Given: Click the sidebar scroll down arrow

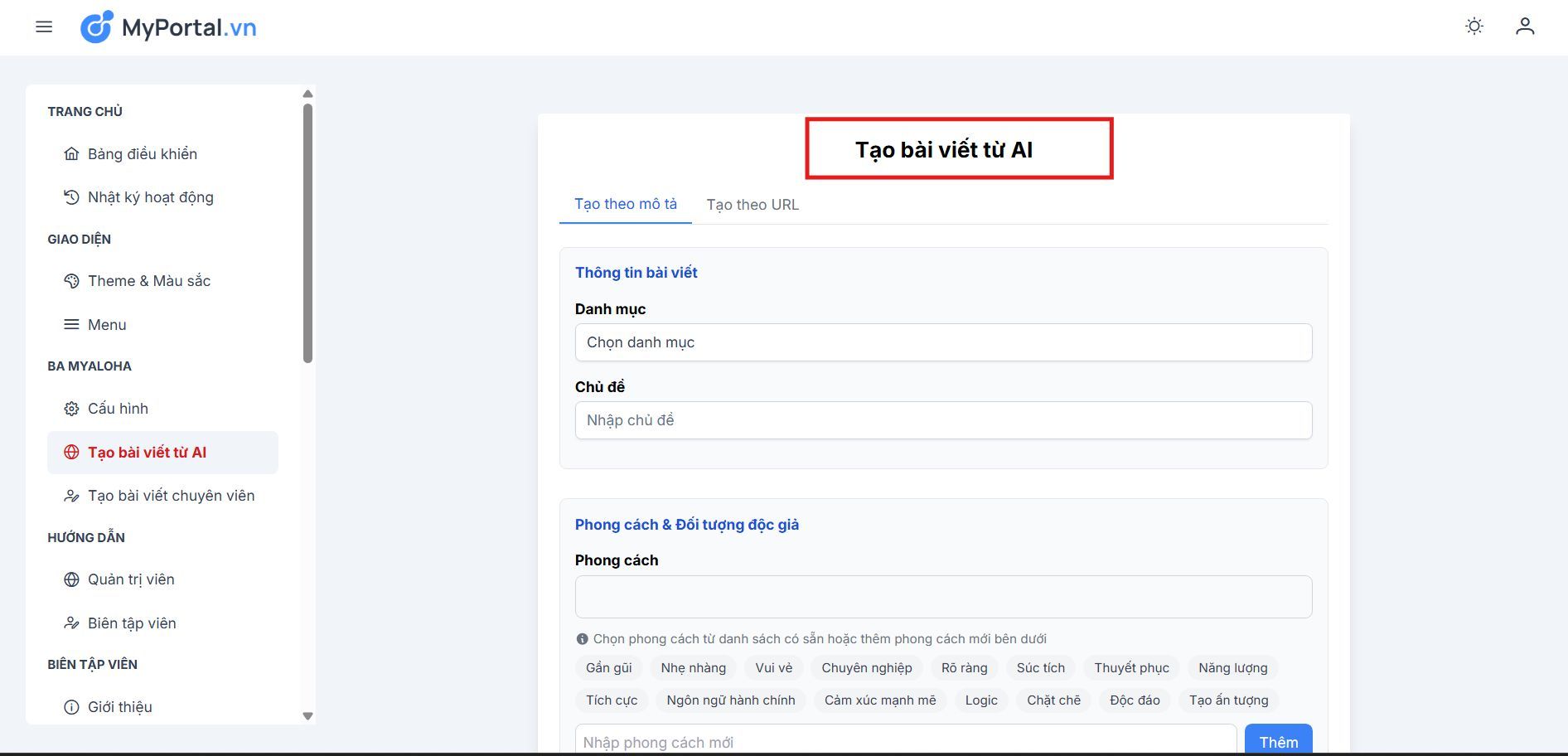Looking at the screenshot, I should pos(307,716).
